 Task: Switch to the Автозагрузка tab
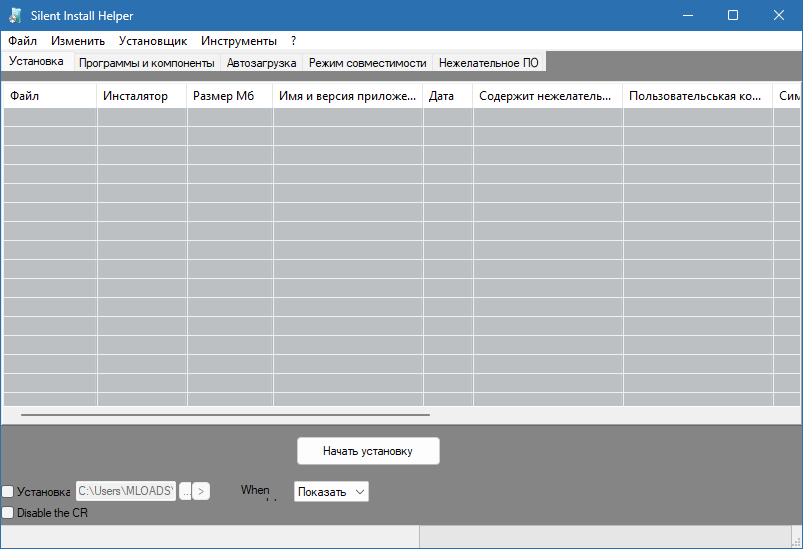(x=261, y=63)
